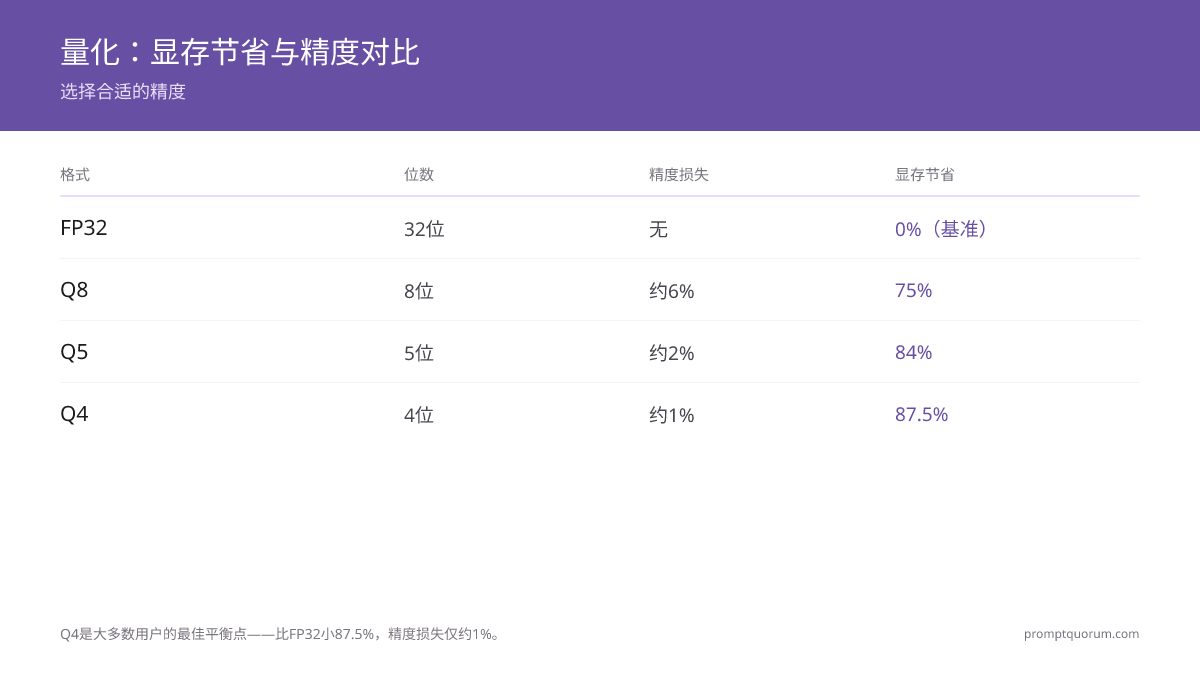Select the Q4 format cell
The height and width of the screenshot is (675, 1200).
point(74,414)
